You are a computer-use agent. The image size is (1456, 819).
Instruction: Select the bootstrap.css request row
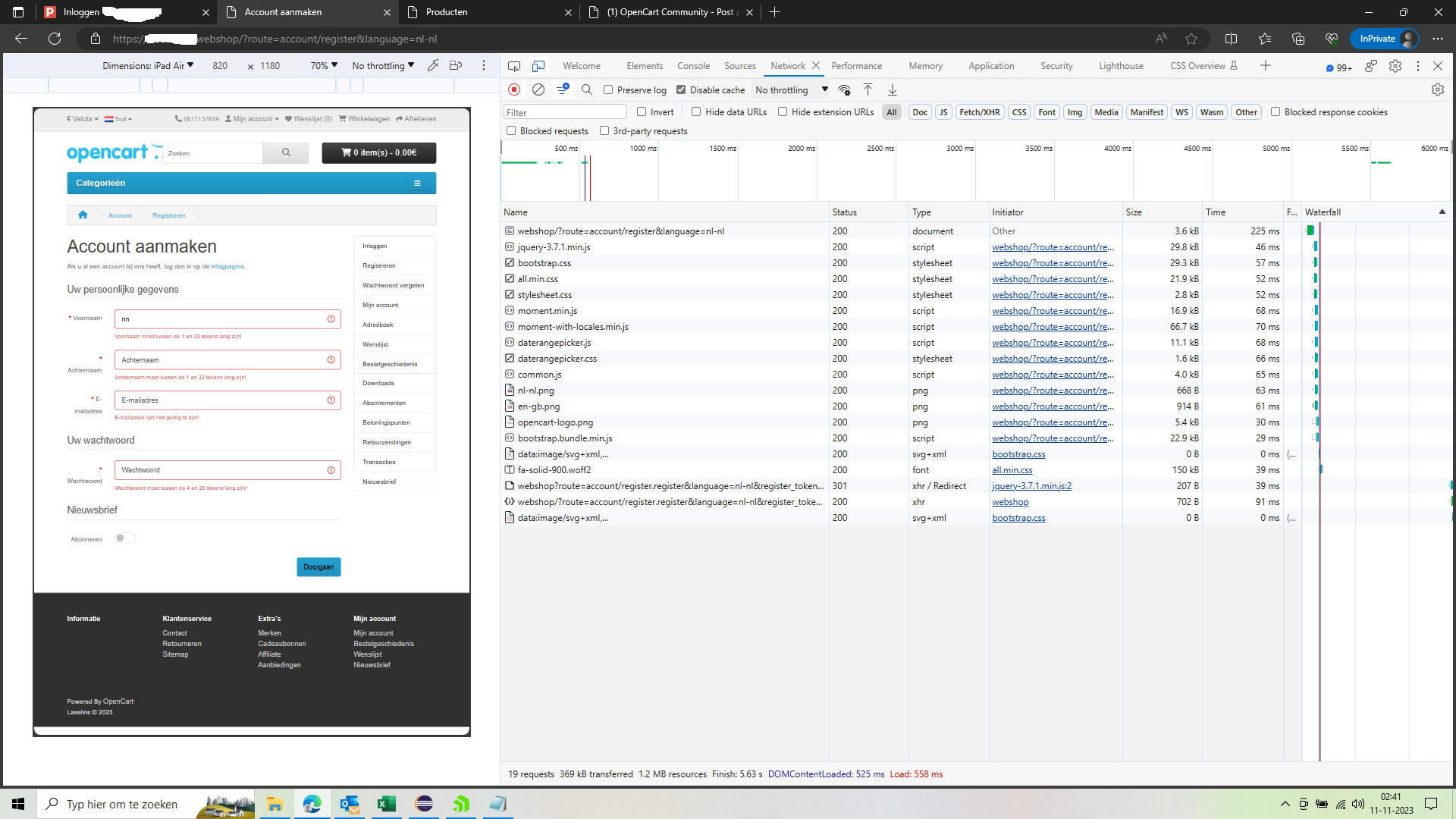[977, 263]
